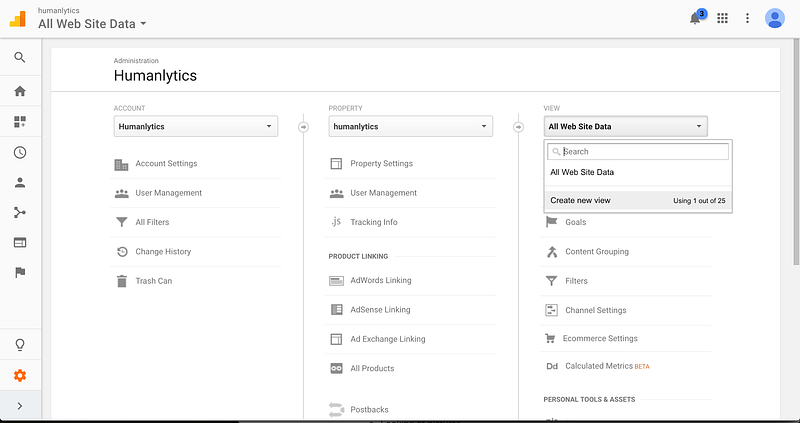Viewport: 800px width, 423px height.
Task: Expand sidebar with bottom chevron arrow
Action: [x=20, y=406]
